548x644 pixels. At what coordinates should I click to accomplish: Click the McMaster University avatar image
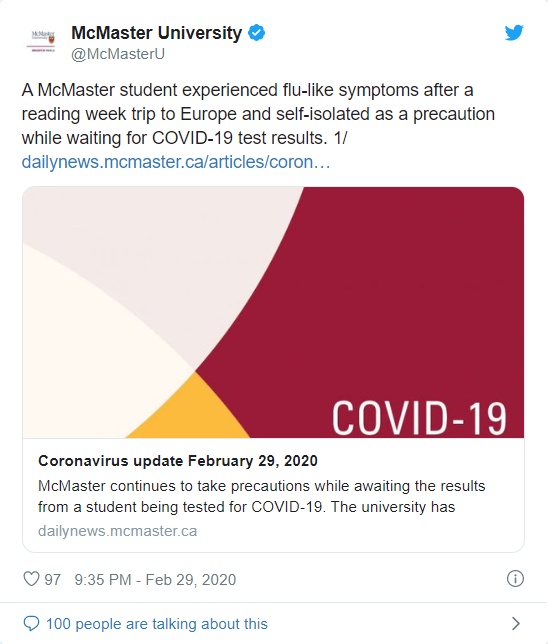coord(43,41)
